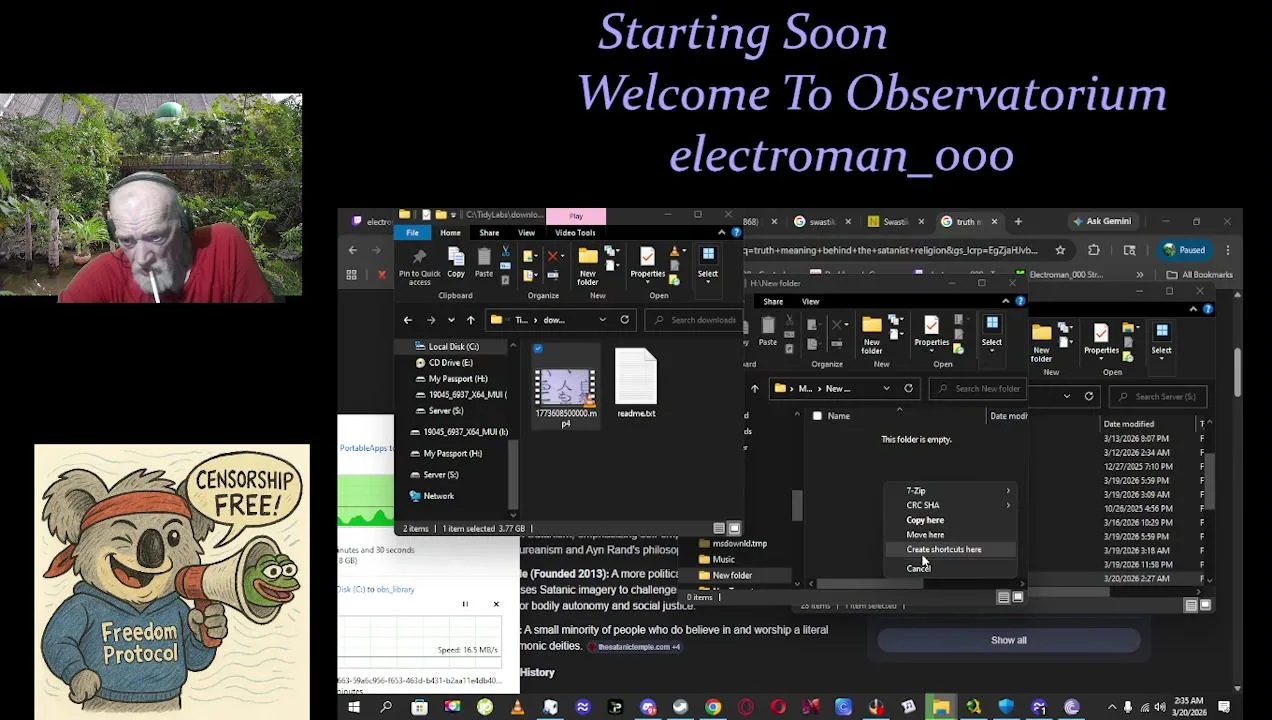Collapse the ribbon in H:\New folder window
The height and width of the screenshot is (720, 1272).
click(1005, 301)
